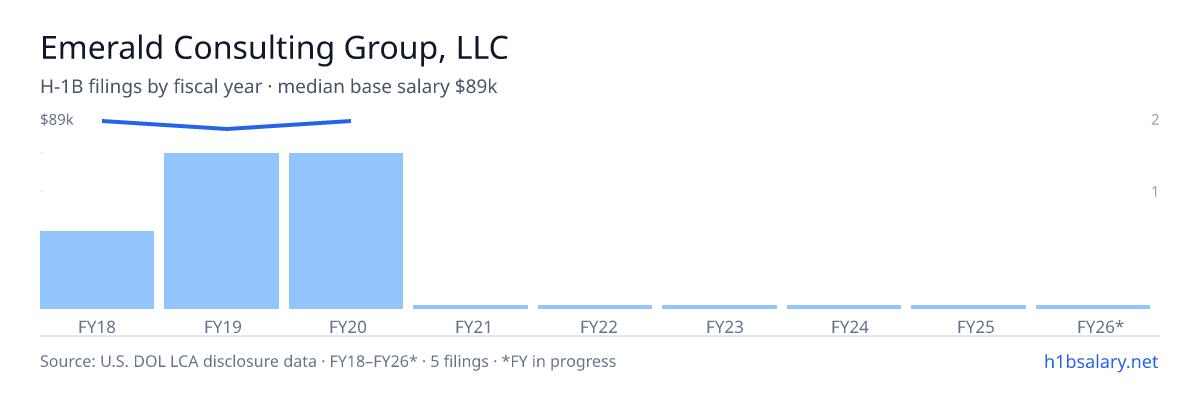This screenshot has height=400, width=1200.
Task: Click the $89k salary axis label
Action: pyautogui.click(x=57, y=120)
